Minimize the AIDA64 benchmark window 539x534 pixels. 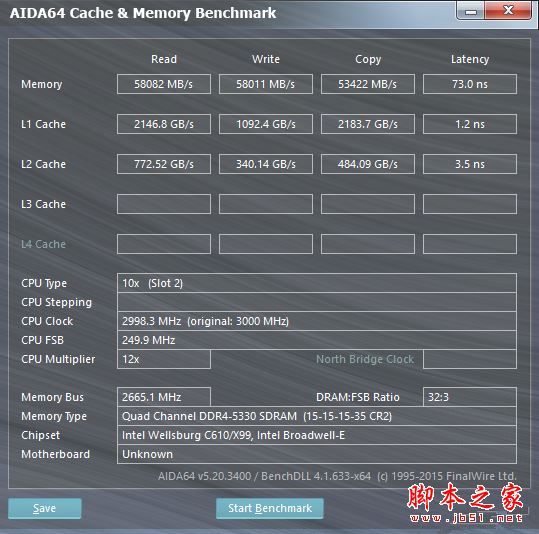[x=471, y=11]
